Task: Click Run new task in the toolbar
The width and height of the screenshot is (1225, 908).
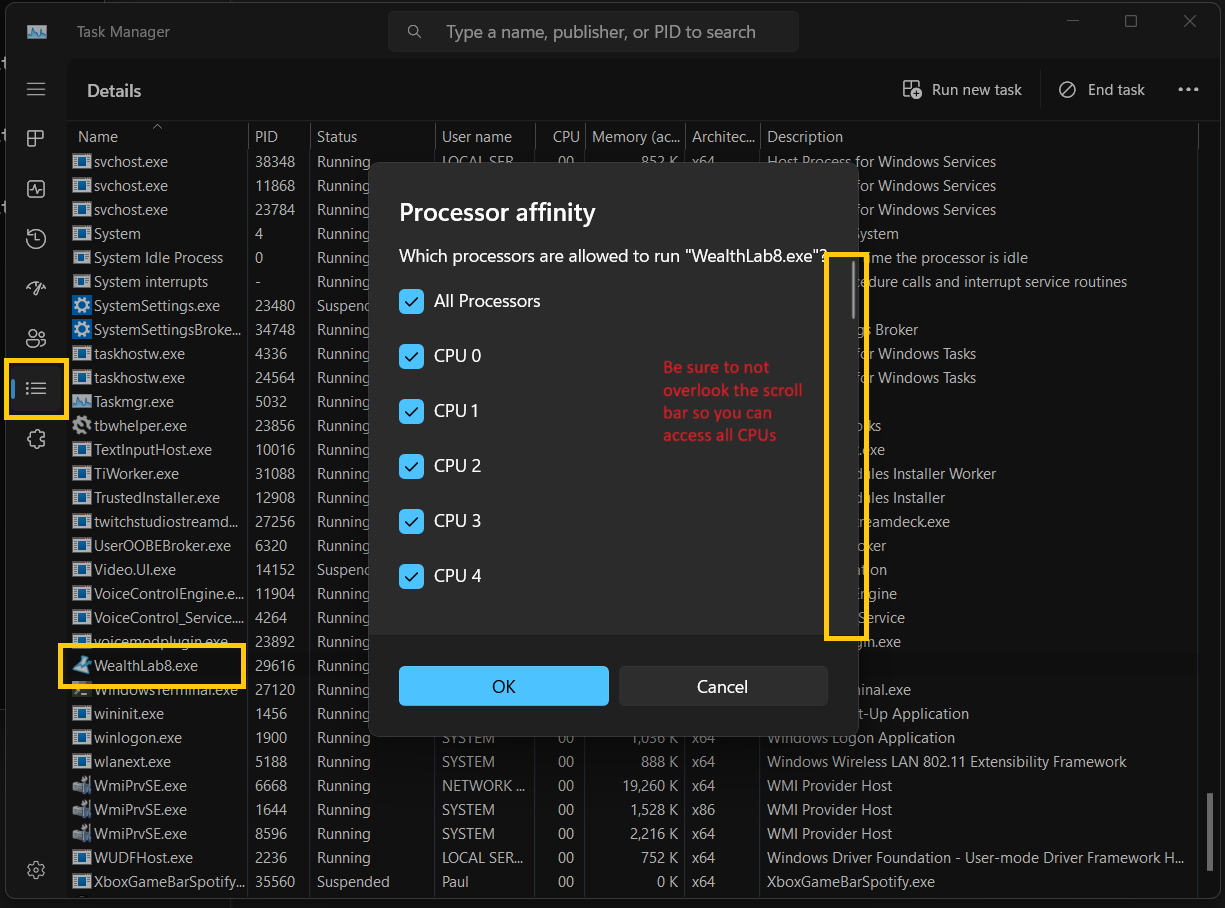Action: point(962,90)
